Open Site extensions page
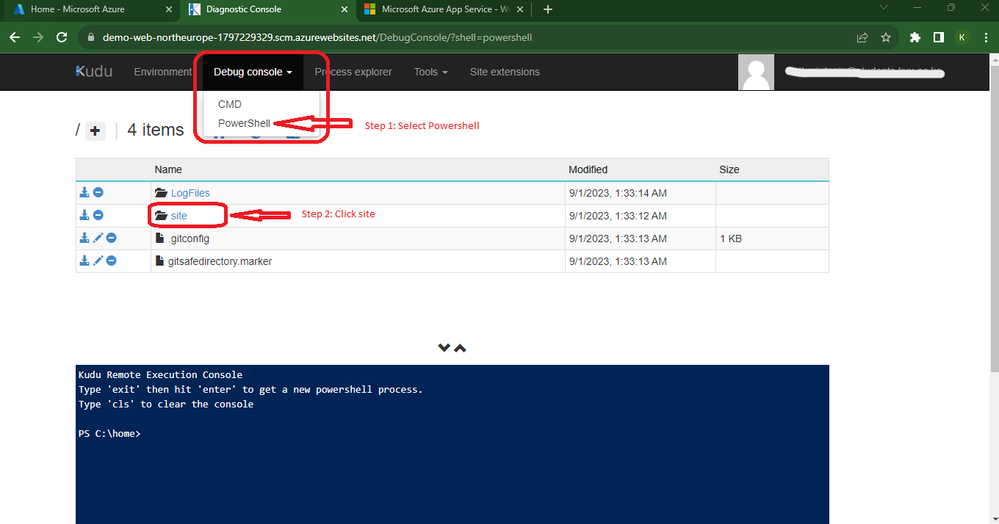Screen dimensions: 999x524 pyautogui.click(x=505, y=72)
